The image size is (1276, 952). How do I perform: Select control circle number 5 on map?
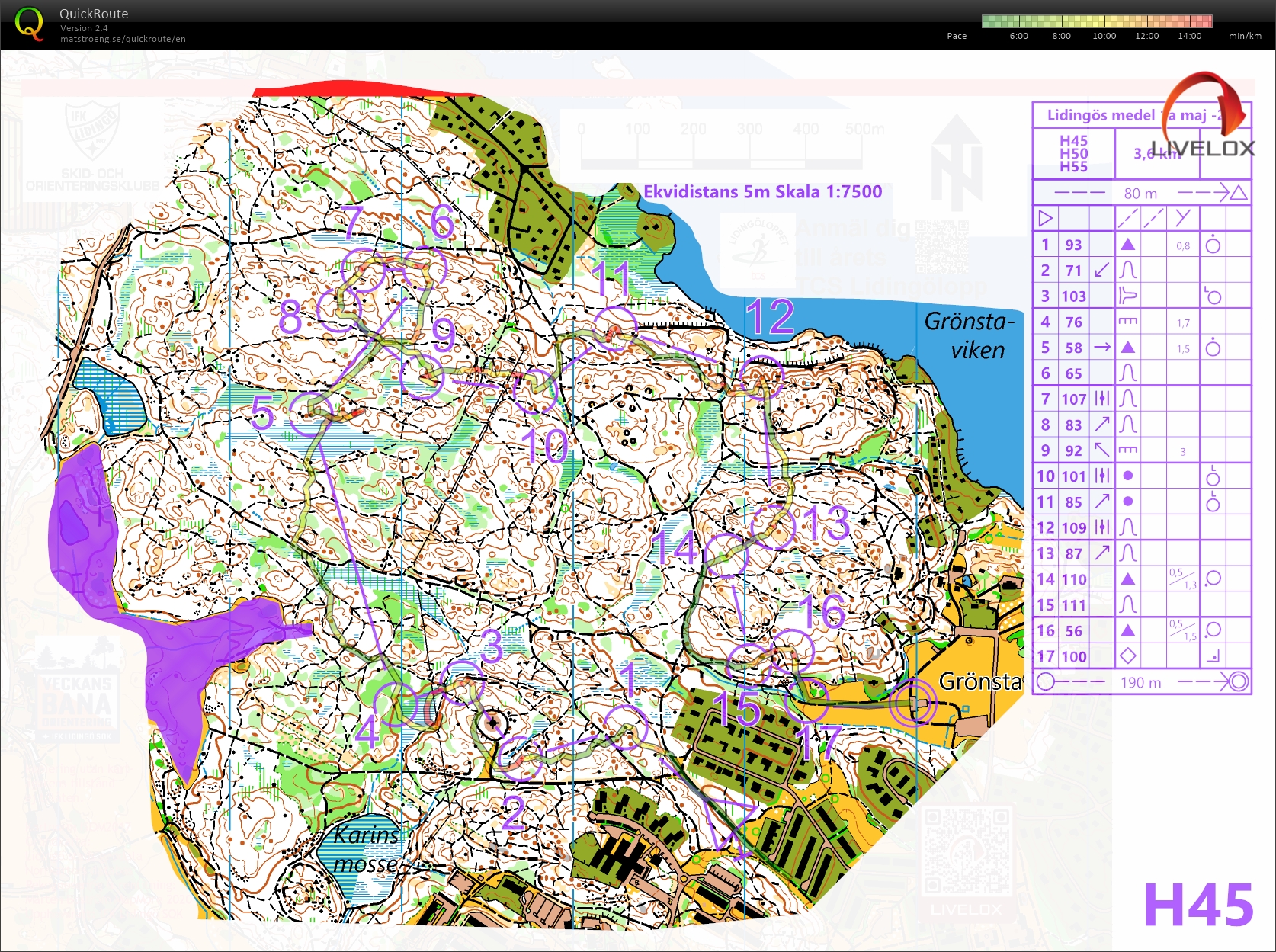[x=312, y=414]
